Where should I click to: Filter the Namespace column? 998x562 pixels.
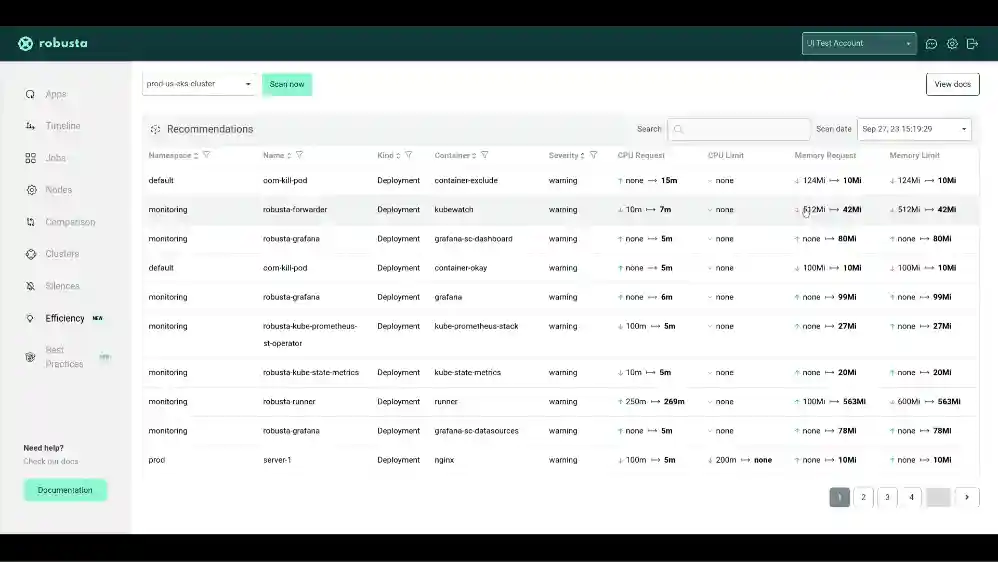206,155
